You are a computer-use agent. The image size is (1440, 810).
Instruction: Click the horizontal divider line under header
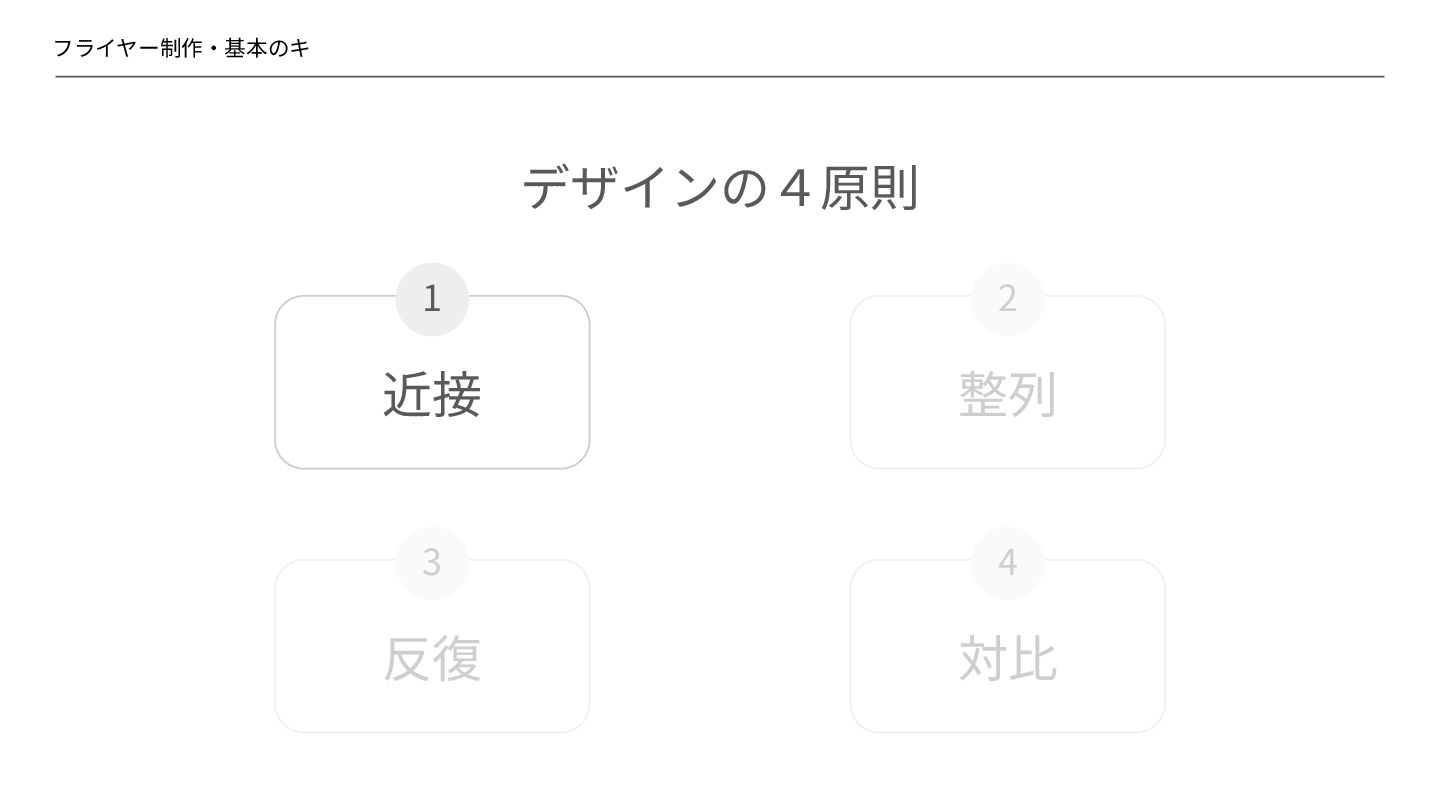(x=720, y=76)
